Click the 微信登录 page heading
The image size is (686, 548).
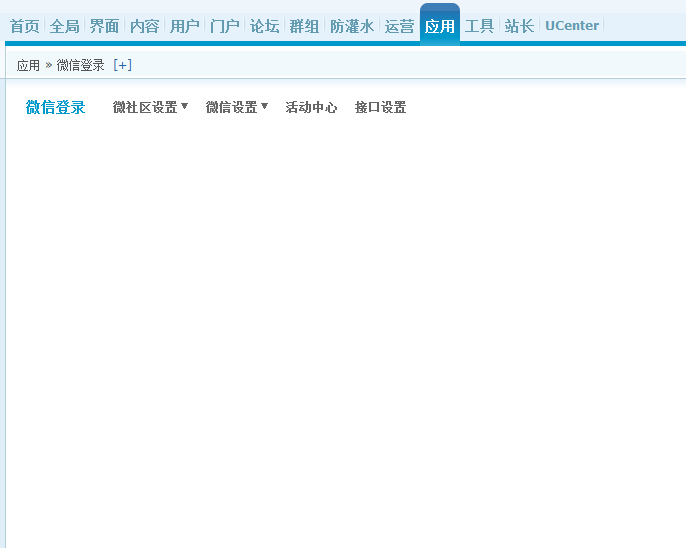[56, 107]
